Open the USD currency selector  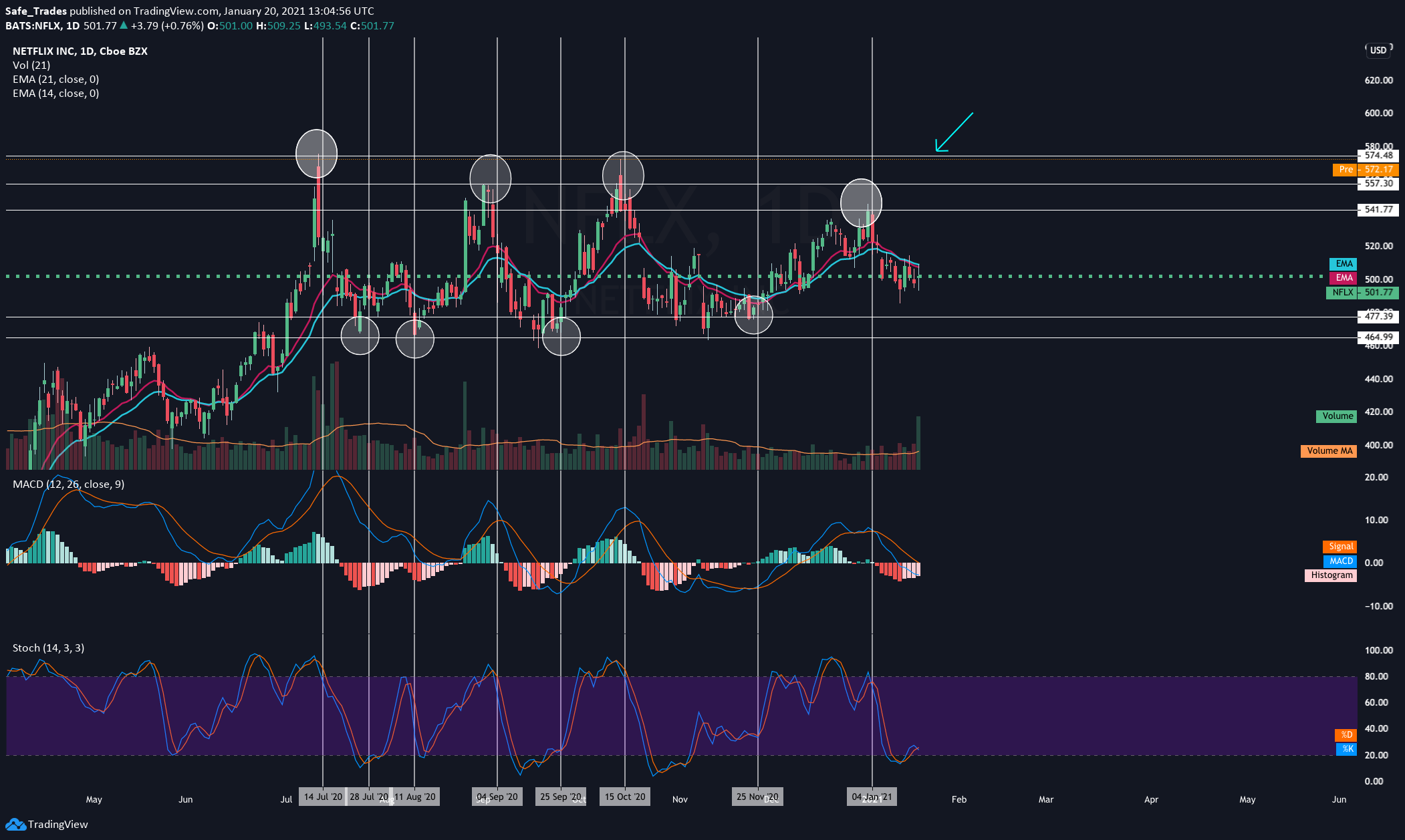coord(1378,50)
